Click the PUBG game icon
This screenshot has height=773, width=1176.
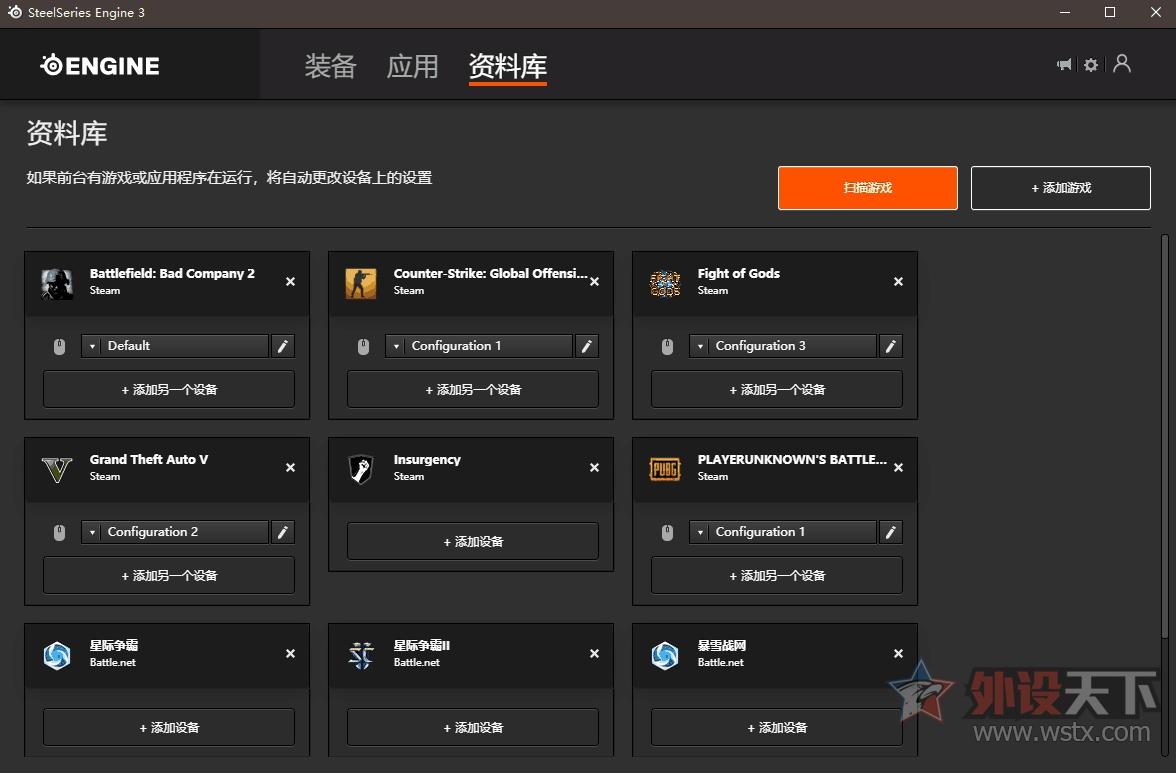(664, 469)
